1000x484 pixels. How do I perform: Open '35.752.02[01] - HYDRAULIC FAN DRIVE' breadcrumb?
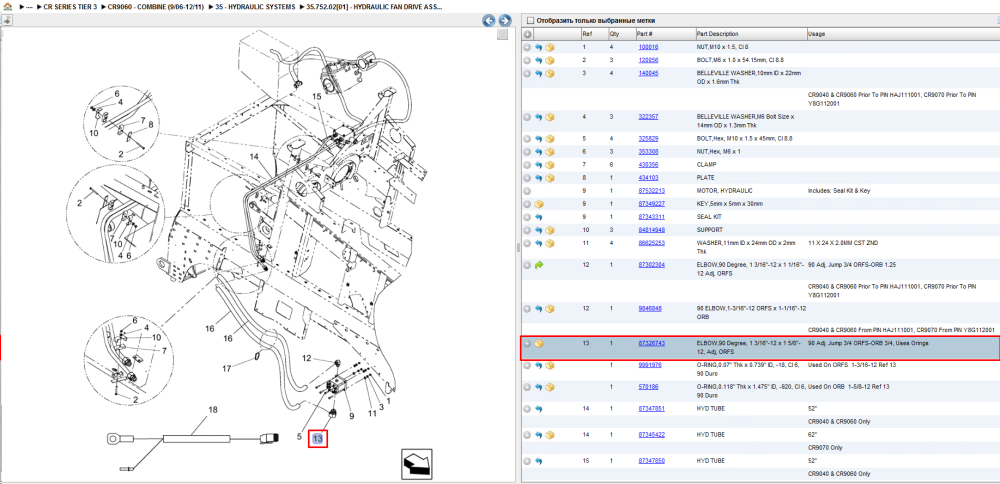click(x=376, y=6)
